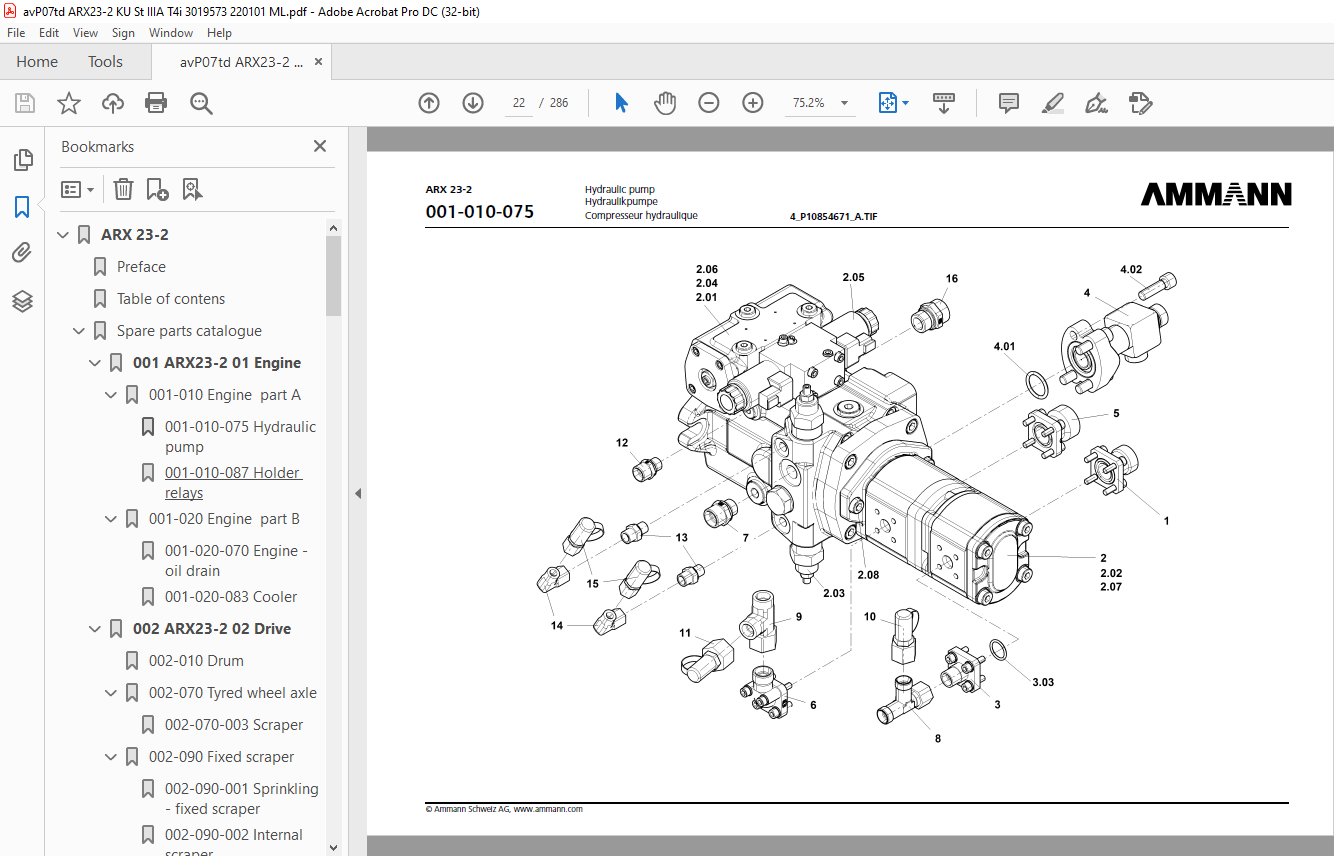
Task: Collapse 002 ARX23-2 02 Drive node
Action: 95,629
